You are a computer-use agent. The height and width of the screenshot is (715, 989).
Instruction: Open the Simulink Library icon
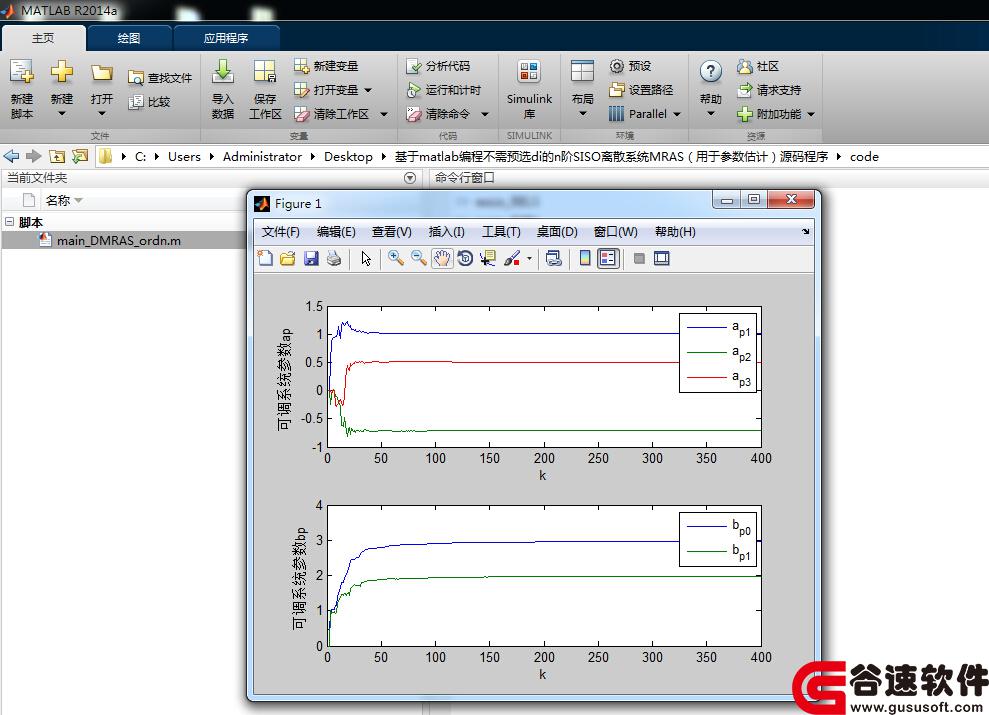529,72
